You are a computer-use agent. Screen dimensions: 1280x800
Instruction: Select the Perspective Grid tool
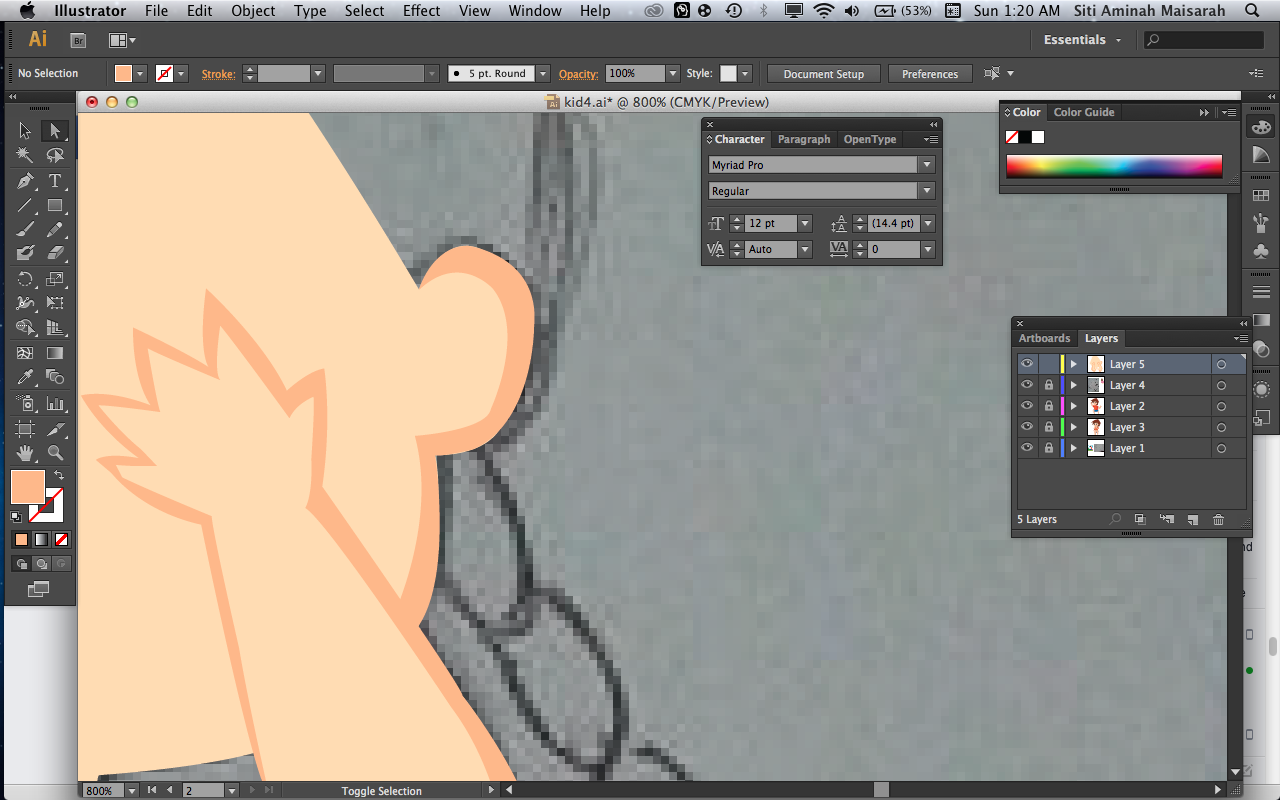click(55, 327)
